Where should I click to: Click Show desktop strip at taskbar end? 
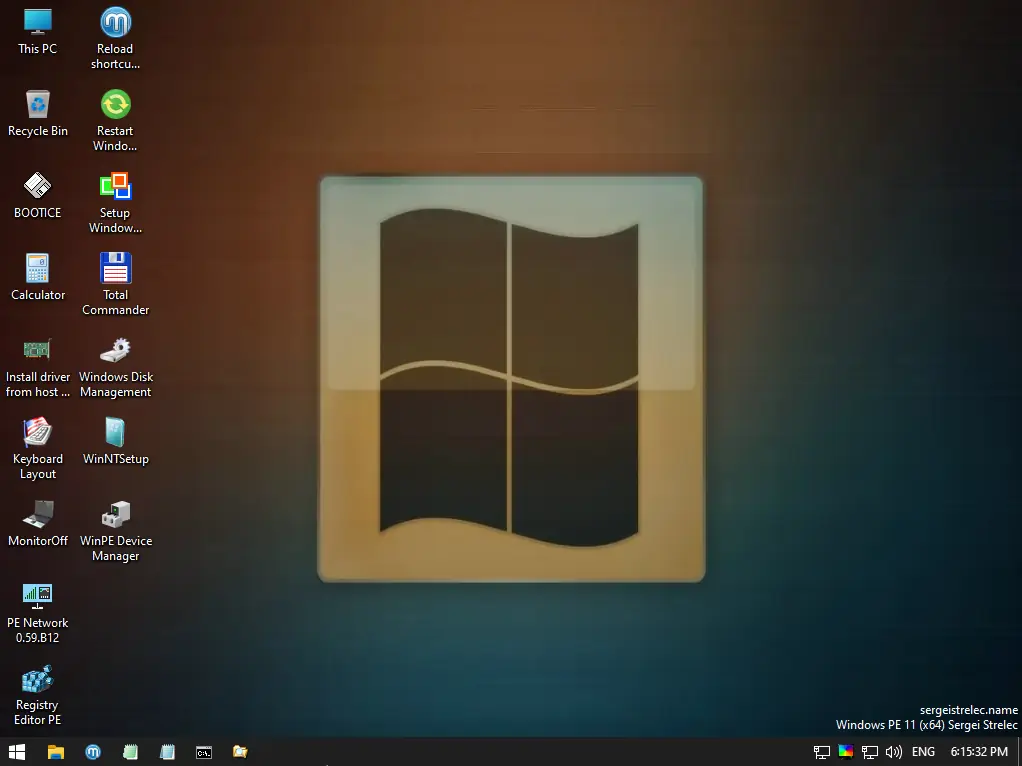[x=1019, y=752]
